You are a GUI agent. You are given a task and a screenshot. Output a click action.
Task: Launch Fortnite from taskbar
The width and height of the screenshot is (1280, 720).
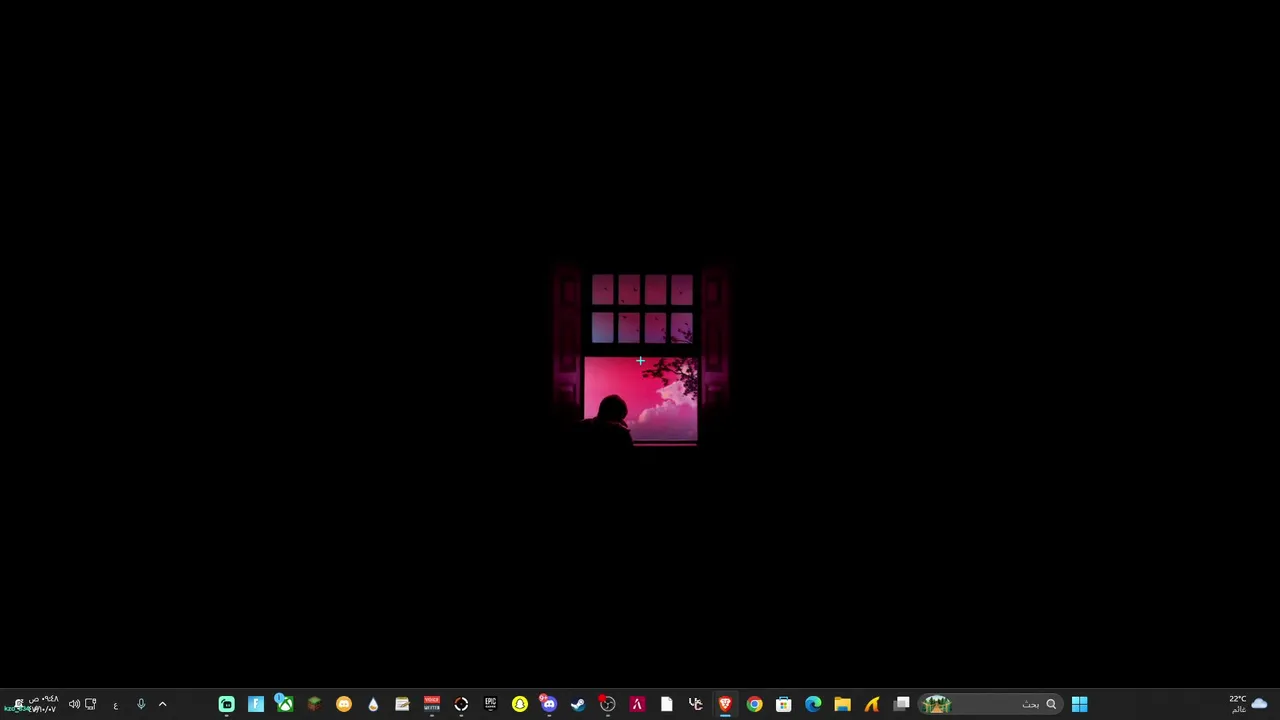point(256,704)
